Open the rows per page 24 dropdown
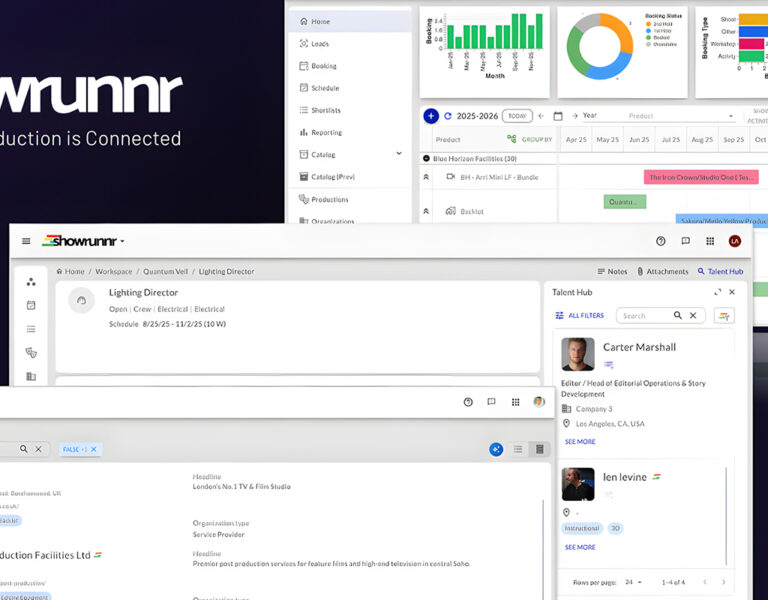768x600 pixels. pos(633,582)
